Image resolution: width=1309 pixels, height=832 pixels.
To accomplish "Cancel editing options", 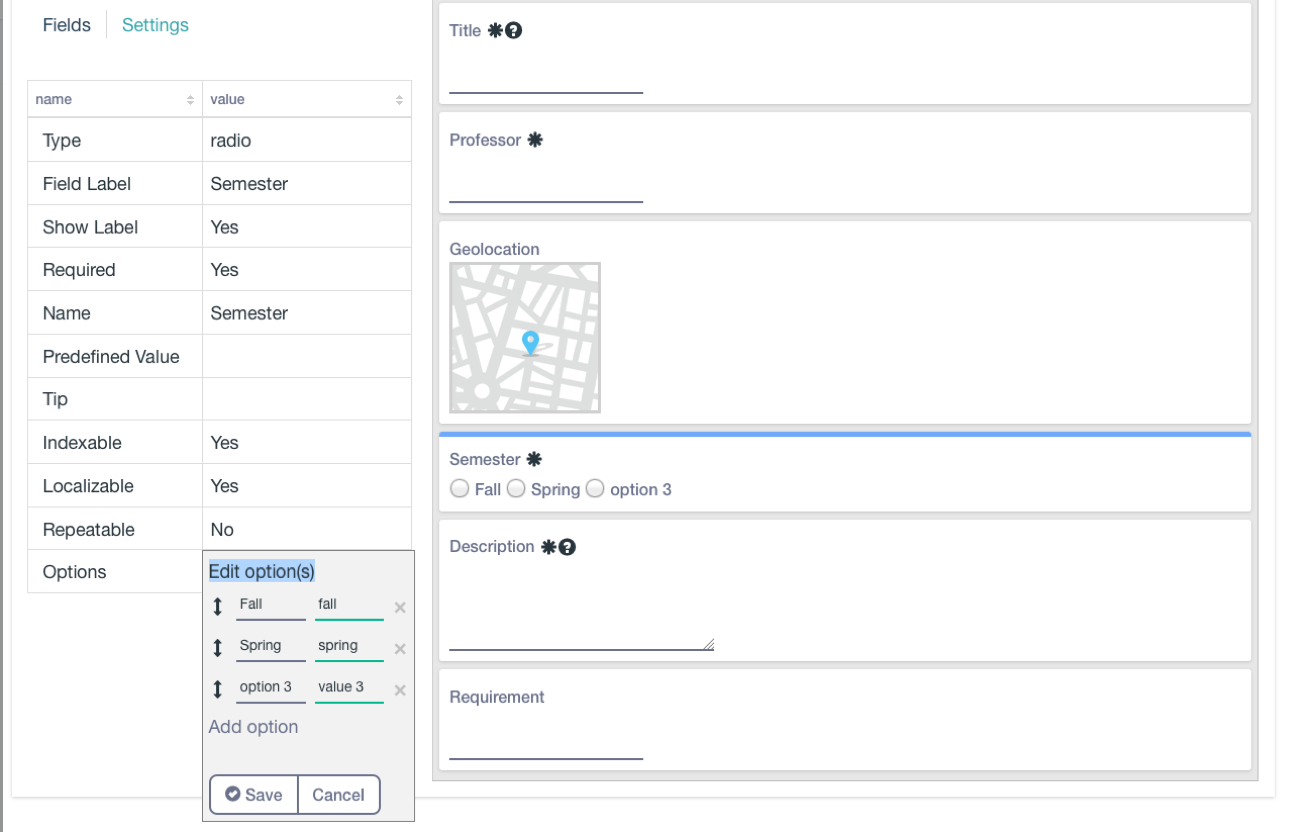I will point(339,795).
